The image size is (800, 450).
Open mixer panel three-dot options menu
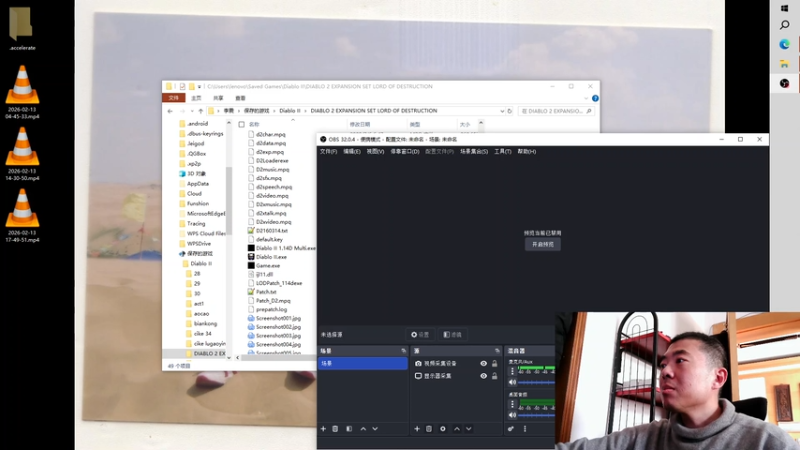(x=524, y=429)
